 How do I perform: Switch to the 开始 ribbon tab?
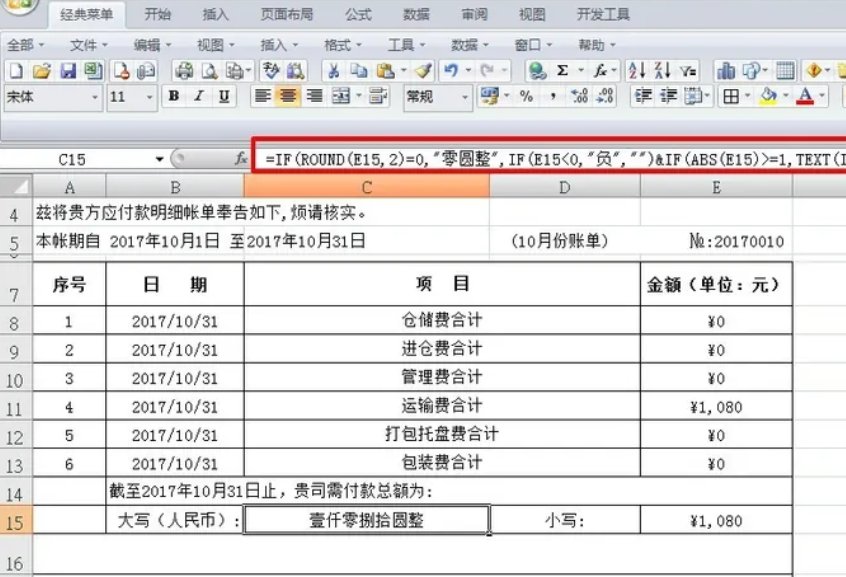point(158,14)
